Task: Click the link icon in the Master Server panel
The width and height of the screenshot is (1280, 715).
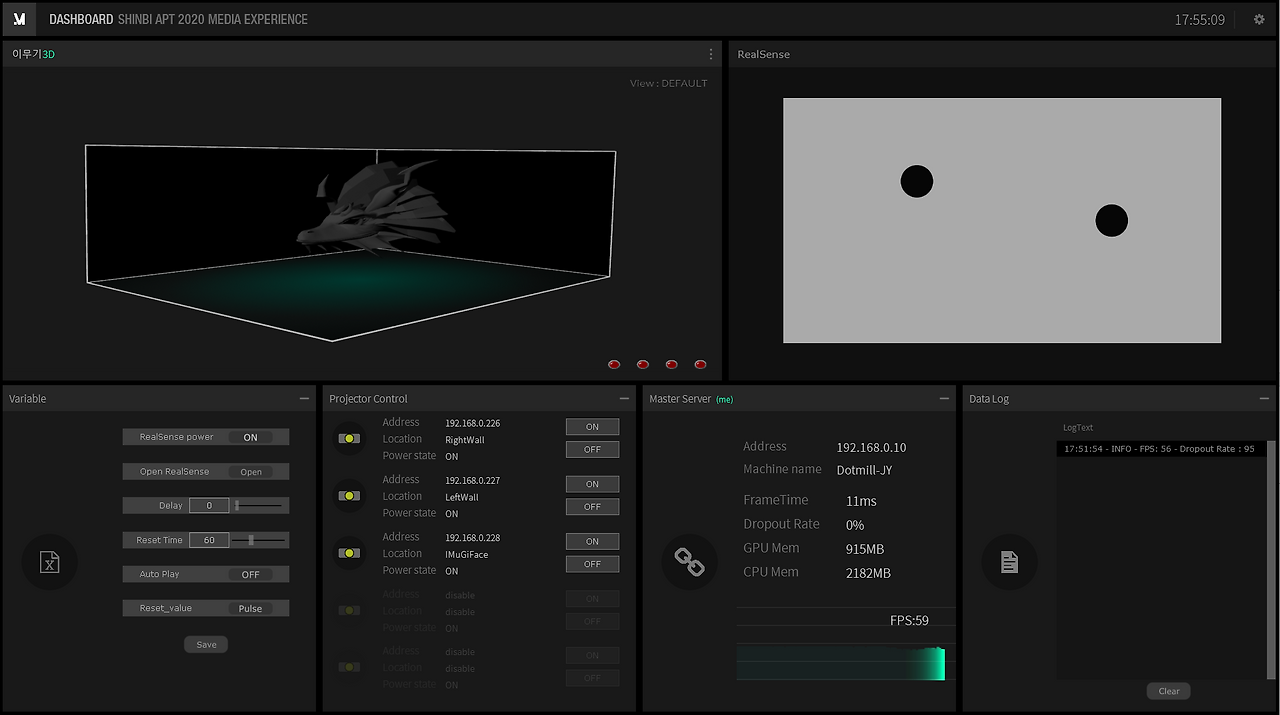Action: point(689,562)
